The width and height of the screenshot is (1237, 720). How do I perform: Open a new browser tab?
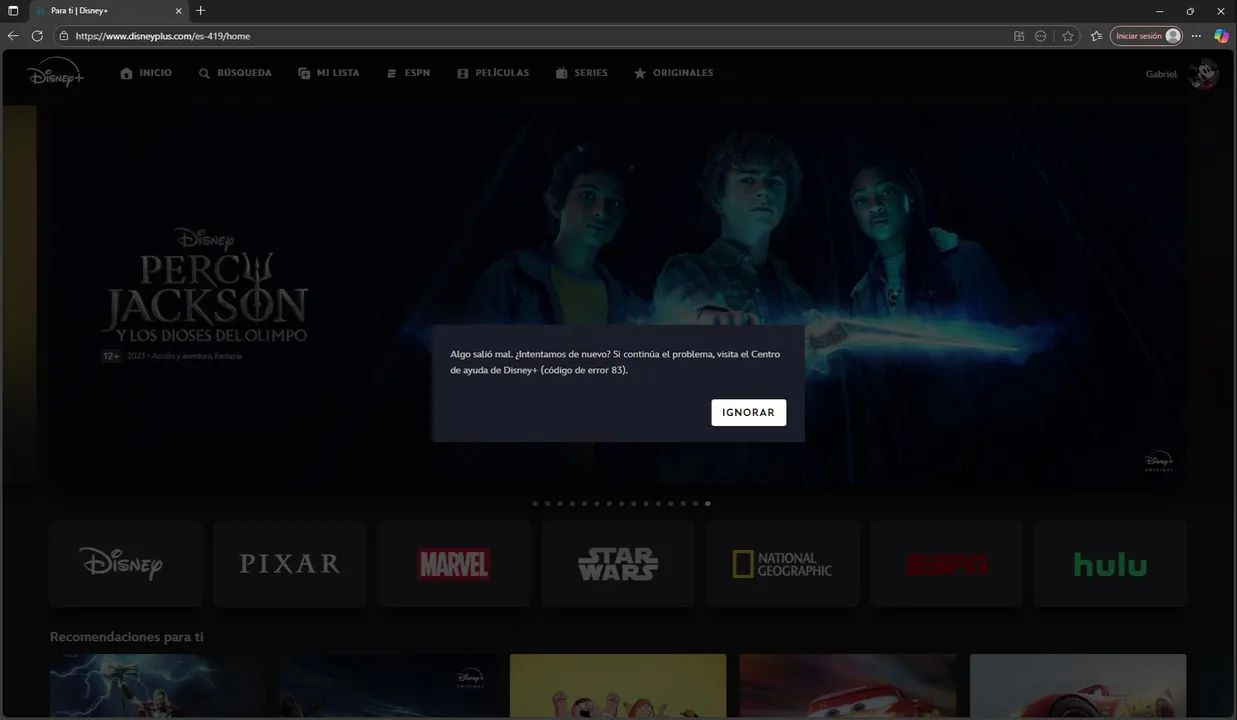click(201, 10)
